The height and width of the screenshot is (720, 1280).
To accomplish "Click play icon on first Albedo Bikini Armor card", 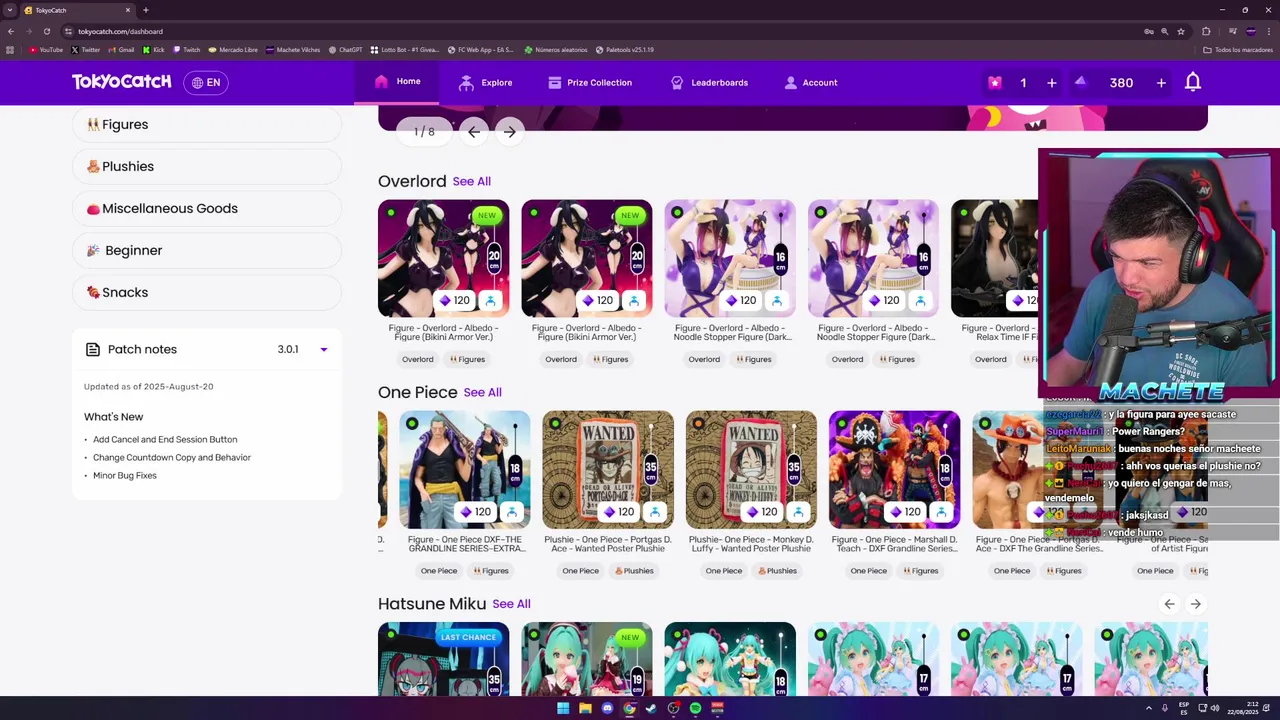I will pyautogui.click(x=490, y=300).
